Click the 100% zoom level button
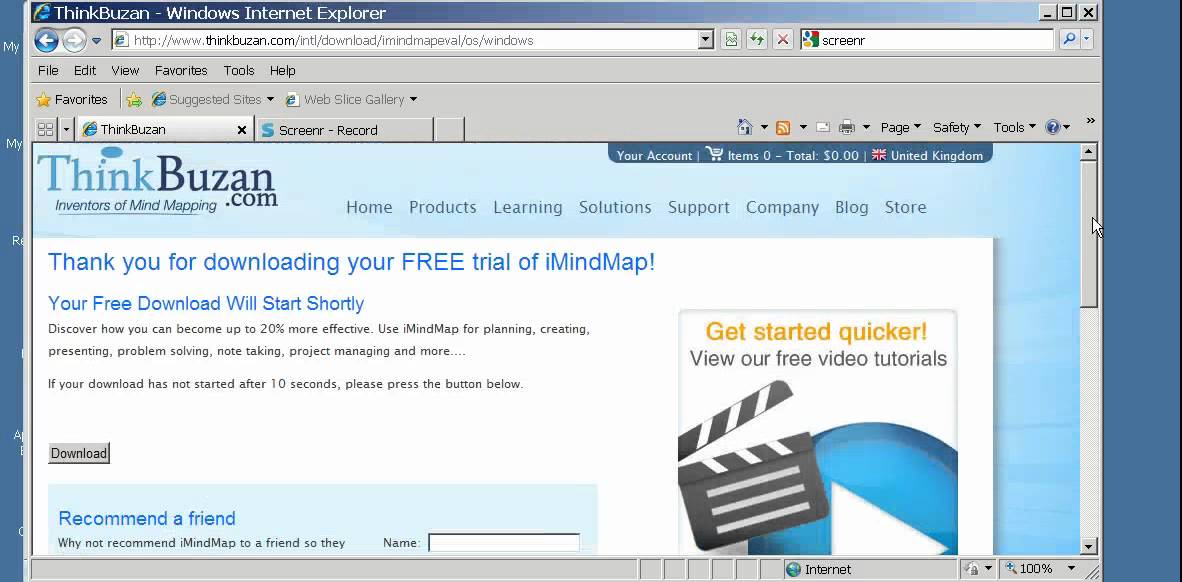This screenshot has width=1182, height=582. pyautogui.click(x=1030, y=568)
